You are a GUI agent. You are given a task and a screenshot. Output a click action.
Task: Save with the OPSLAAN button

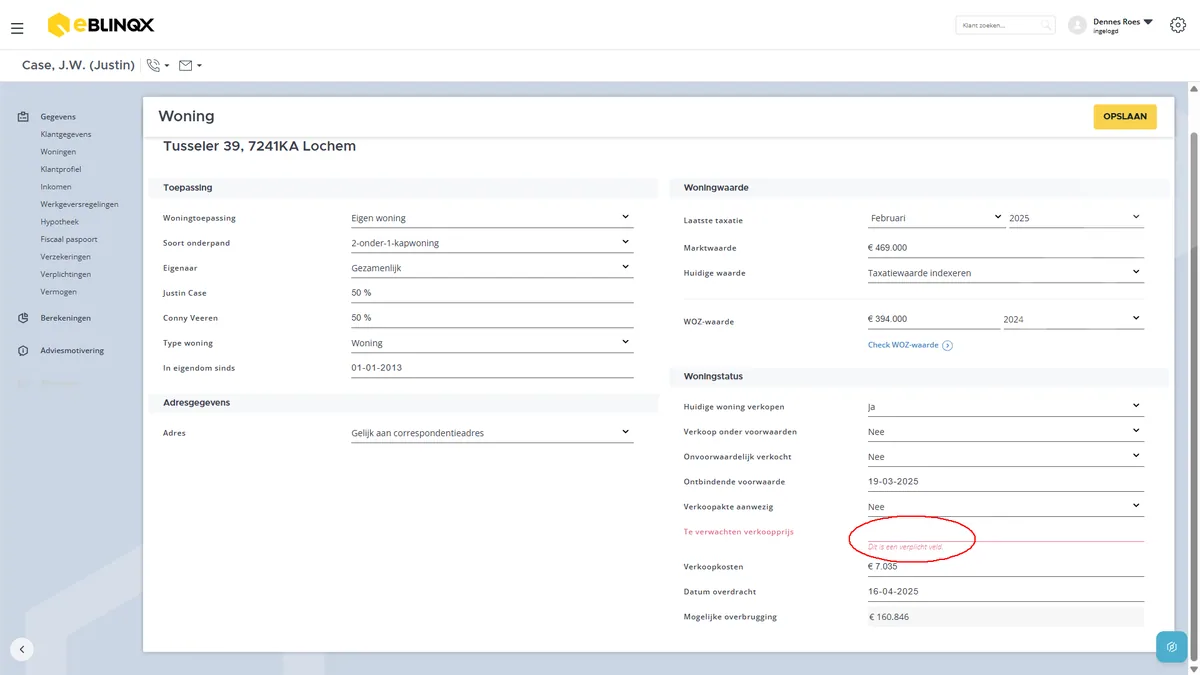pyautogui.click(x=1125, y=117)
